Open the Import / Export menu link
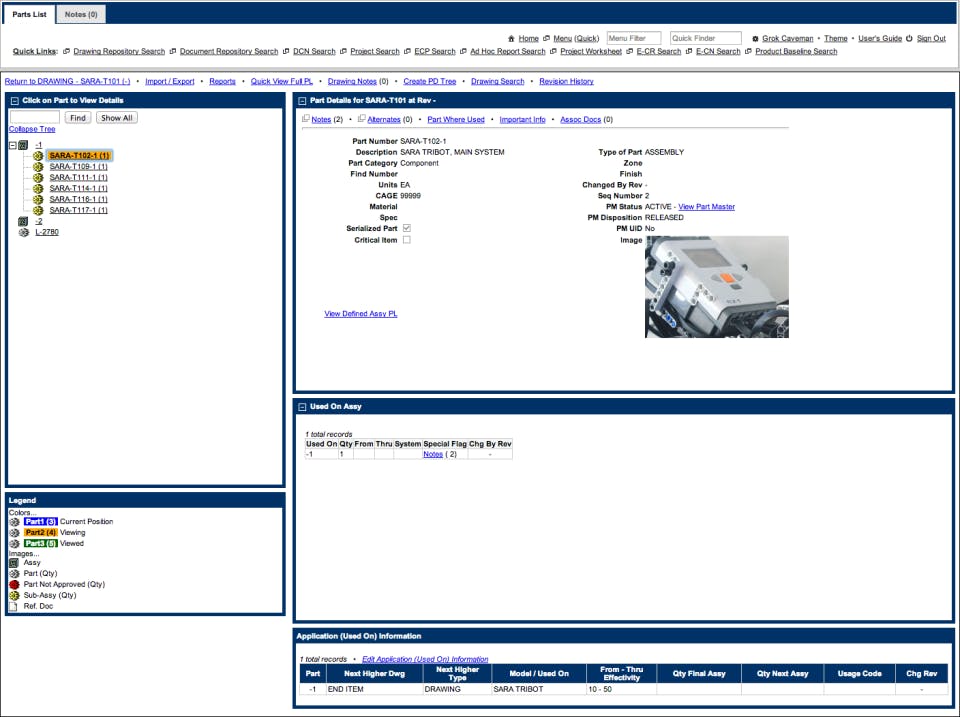The image size is (960, 717). (170, 81)
